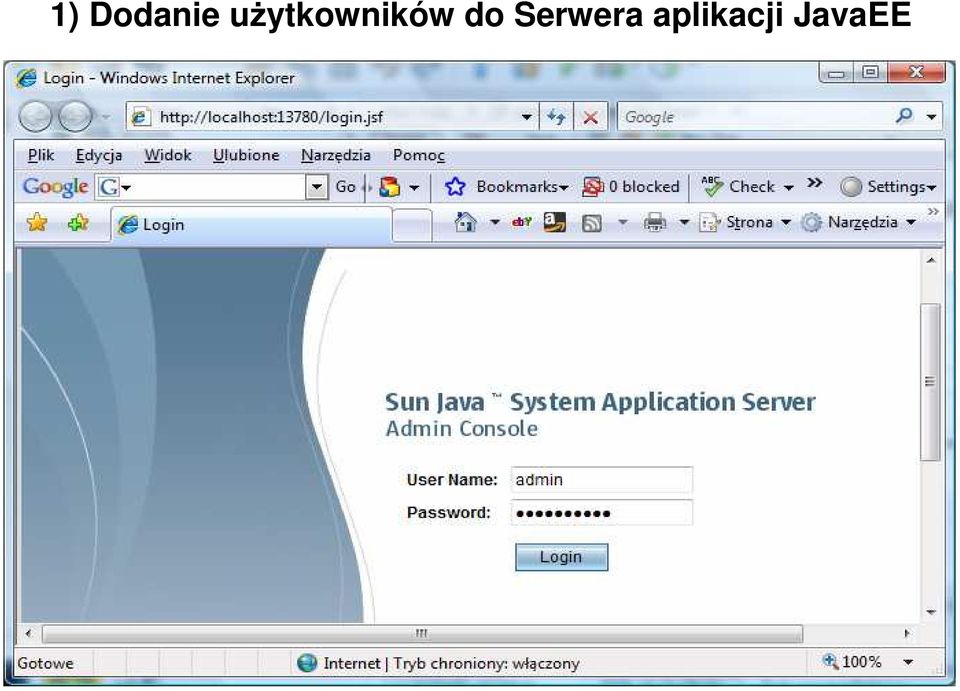Click the popup blocker '0 blocked' icon
The height and width of the screenshot is (691, 960).
[x=593, y=187]
